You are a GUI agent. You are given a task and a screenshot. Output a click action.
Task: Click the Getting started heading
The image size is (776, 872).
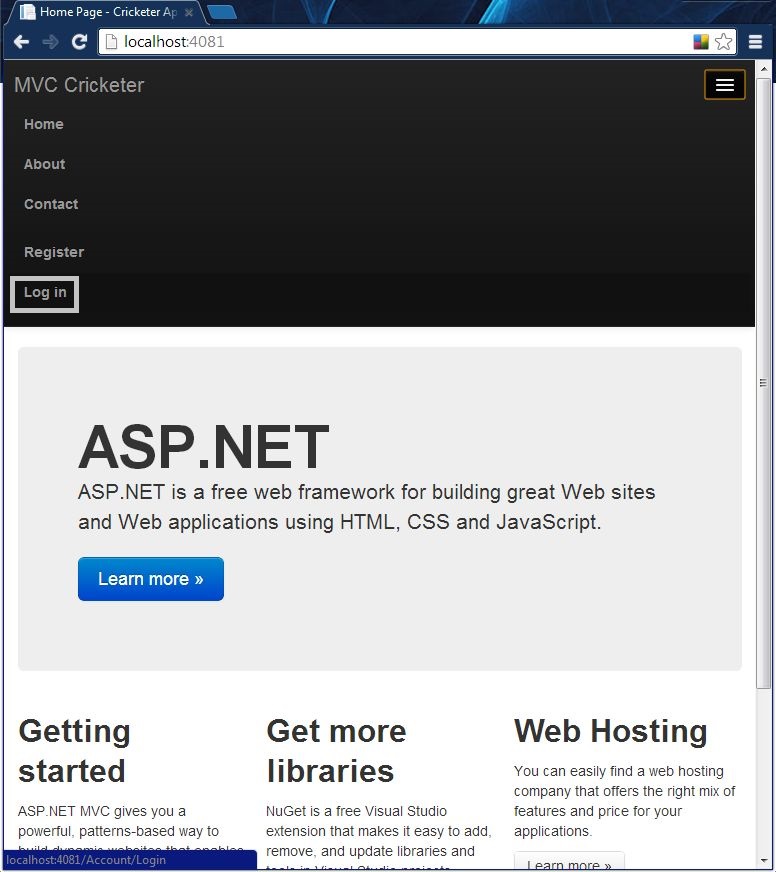[x=74, y=751]
